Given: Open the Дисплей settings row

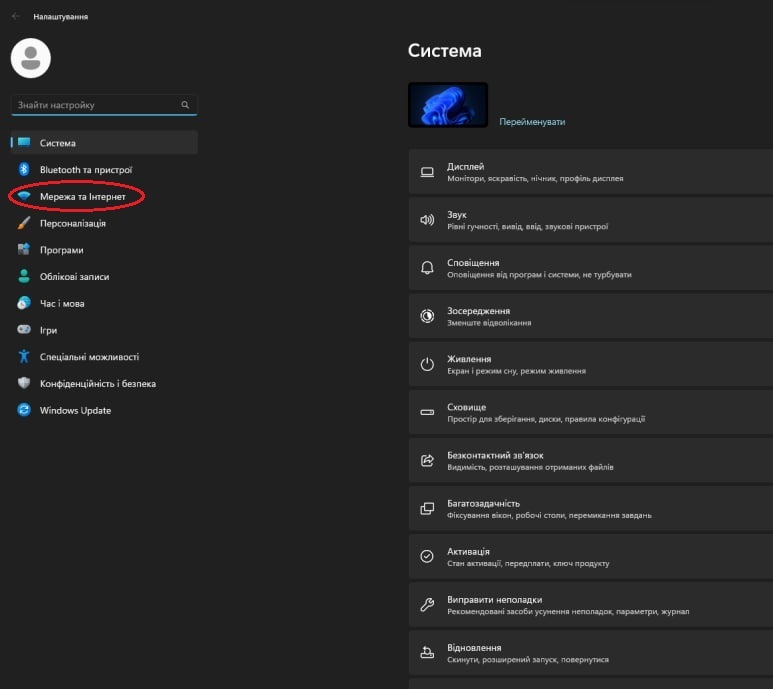Looking at the screenshot, I should (591, 172).
